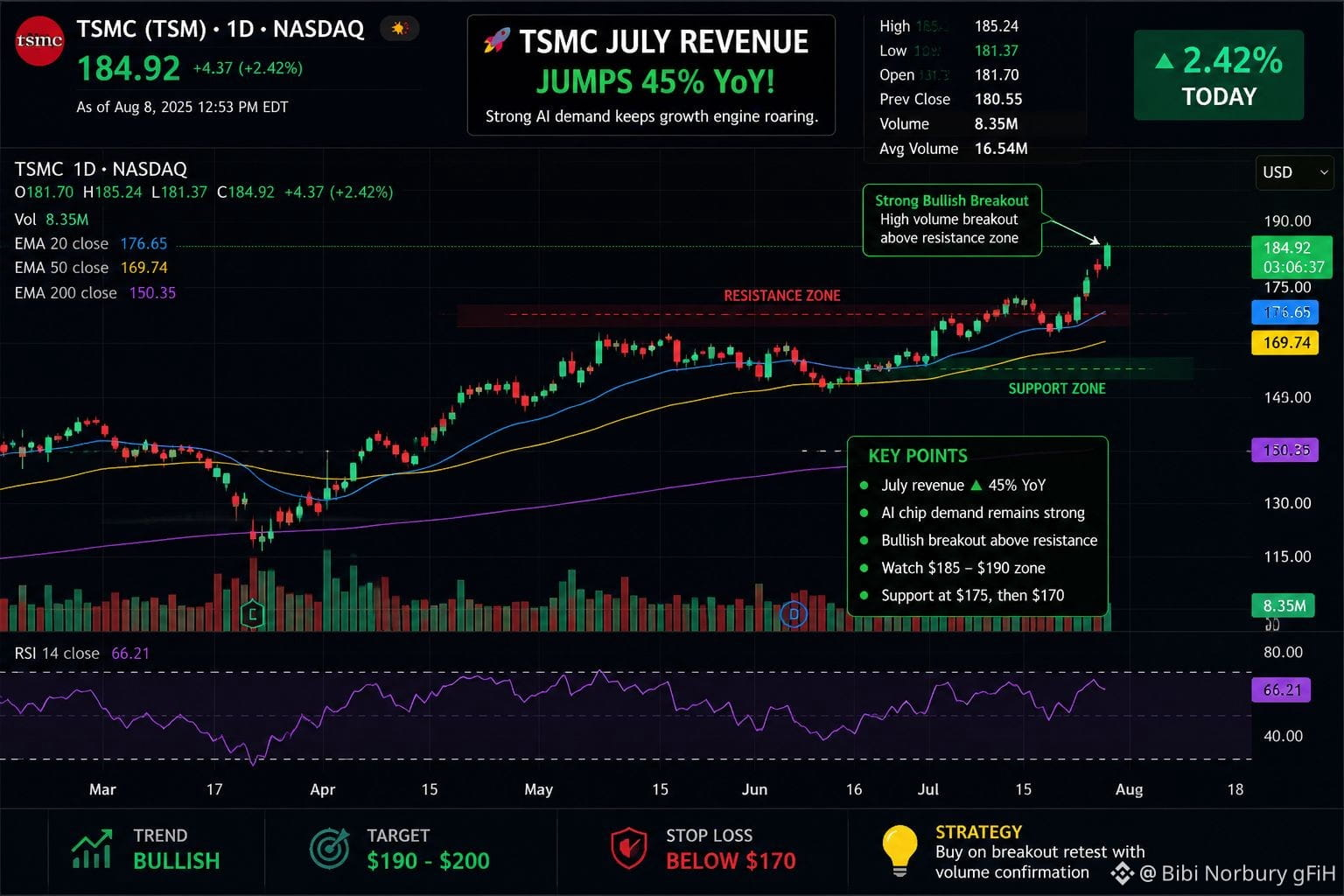The width and height of the screenshot is (1344, 896).
Task: Click the +4.37 (+2.42%) change in the header
Action: pyautogui.click(x=248, y=68)
